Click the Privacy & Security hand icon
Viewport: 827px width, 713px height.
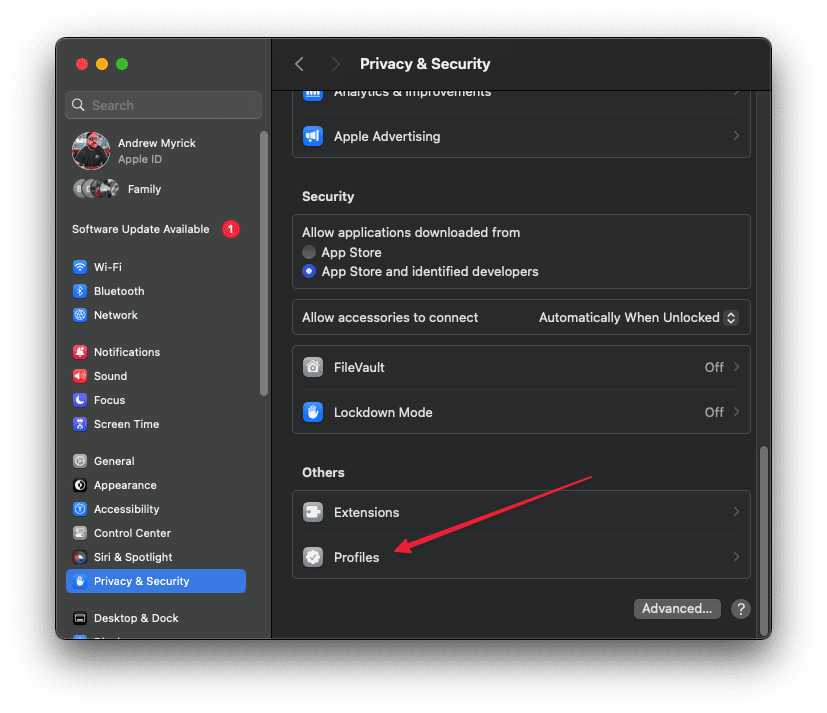pos(80,581)
